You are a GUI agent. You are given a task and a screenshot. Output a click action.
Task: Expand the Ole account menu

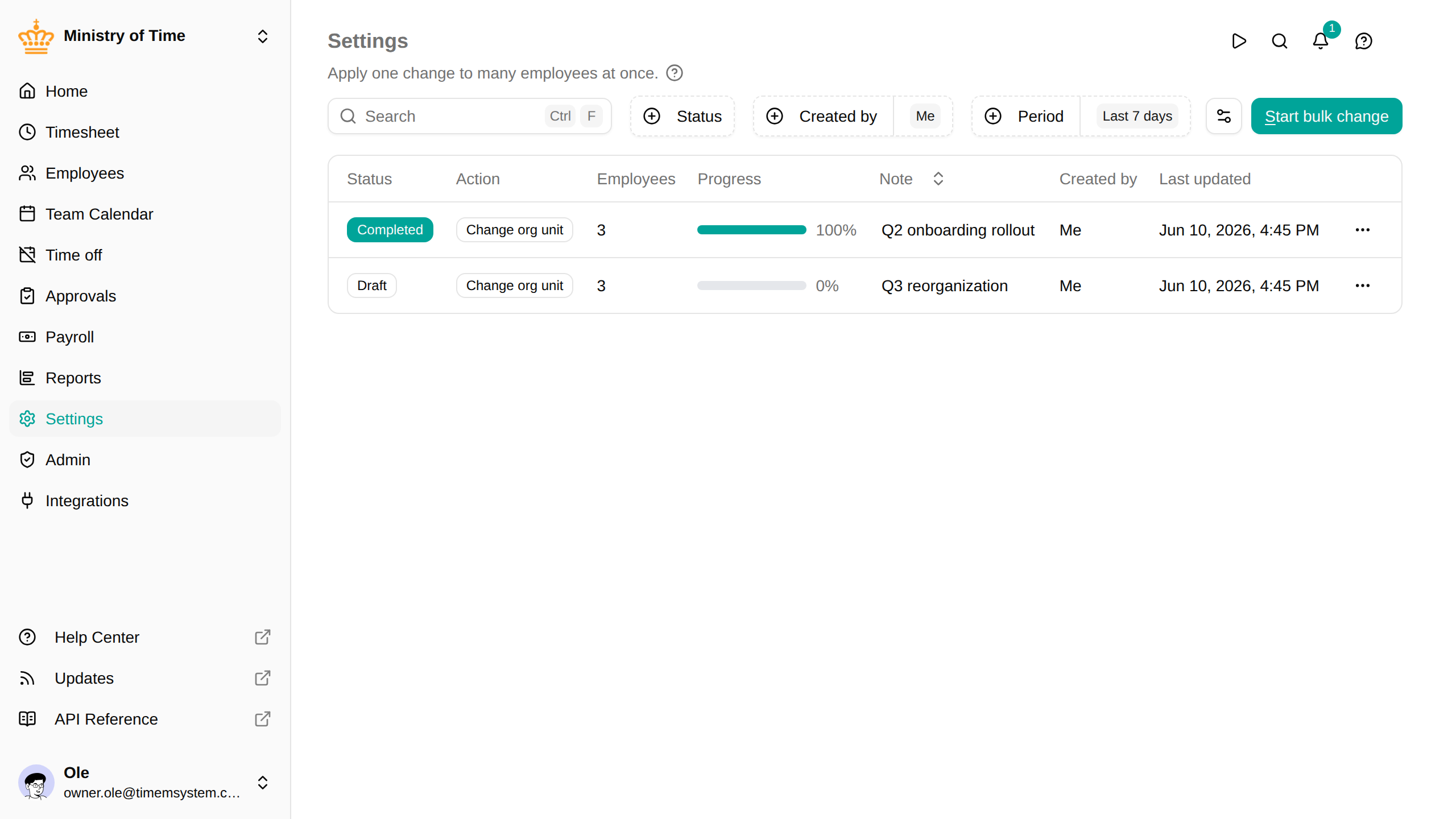(263, 783)
